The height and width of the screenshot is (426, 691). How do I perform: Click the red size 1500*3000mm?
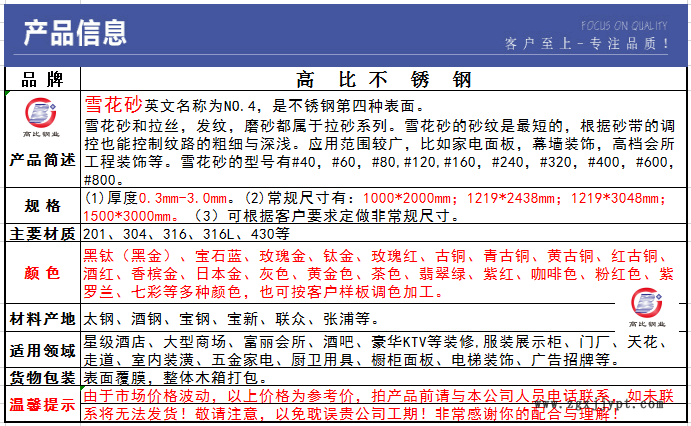pyautogui.click(x=127, y=216)
